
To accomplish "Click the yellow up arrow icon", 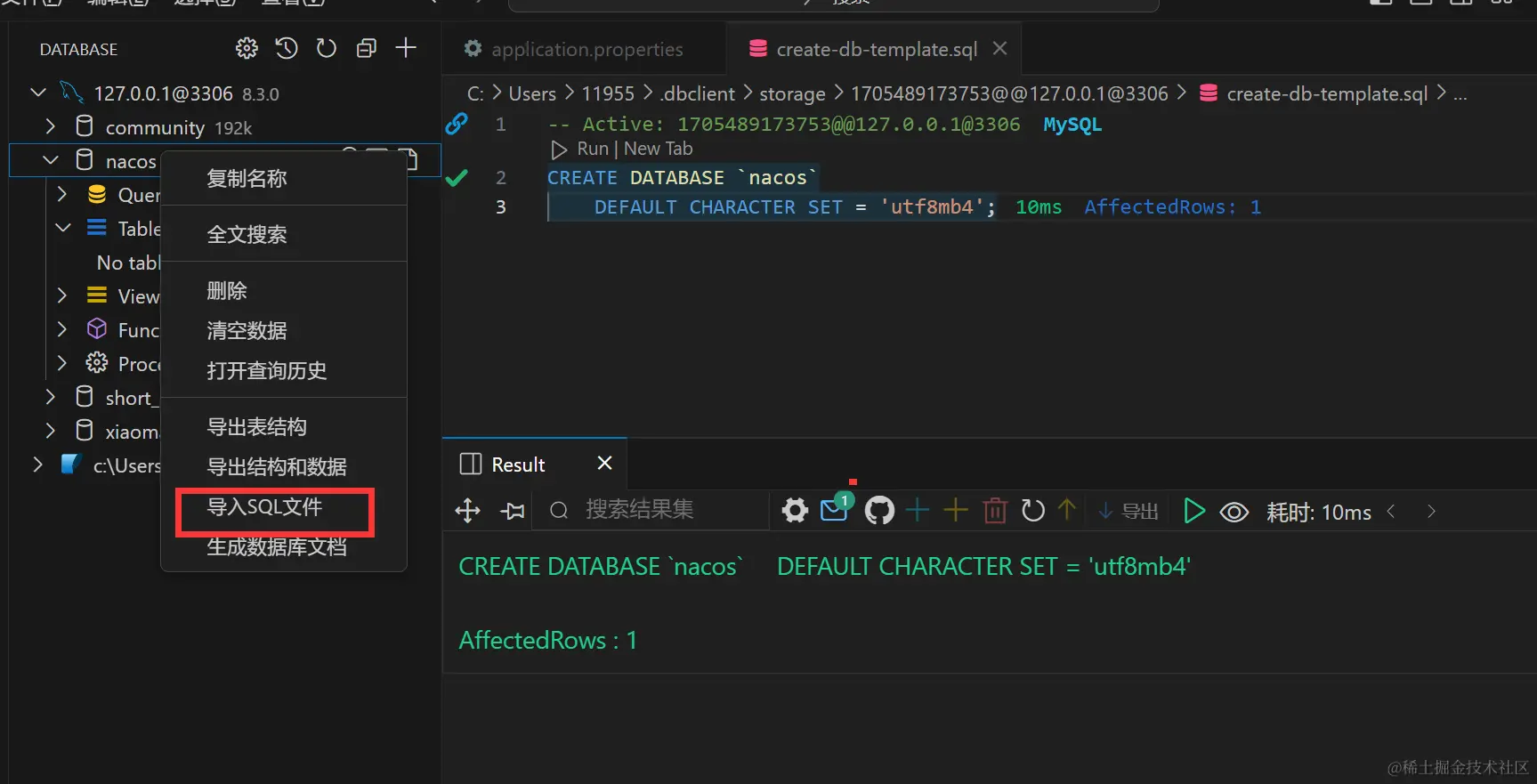I will [x=1067, y=509].
